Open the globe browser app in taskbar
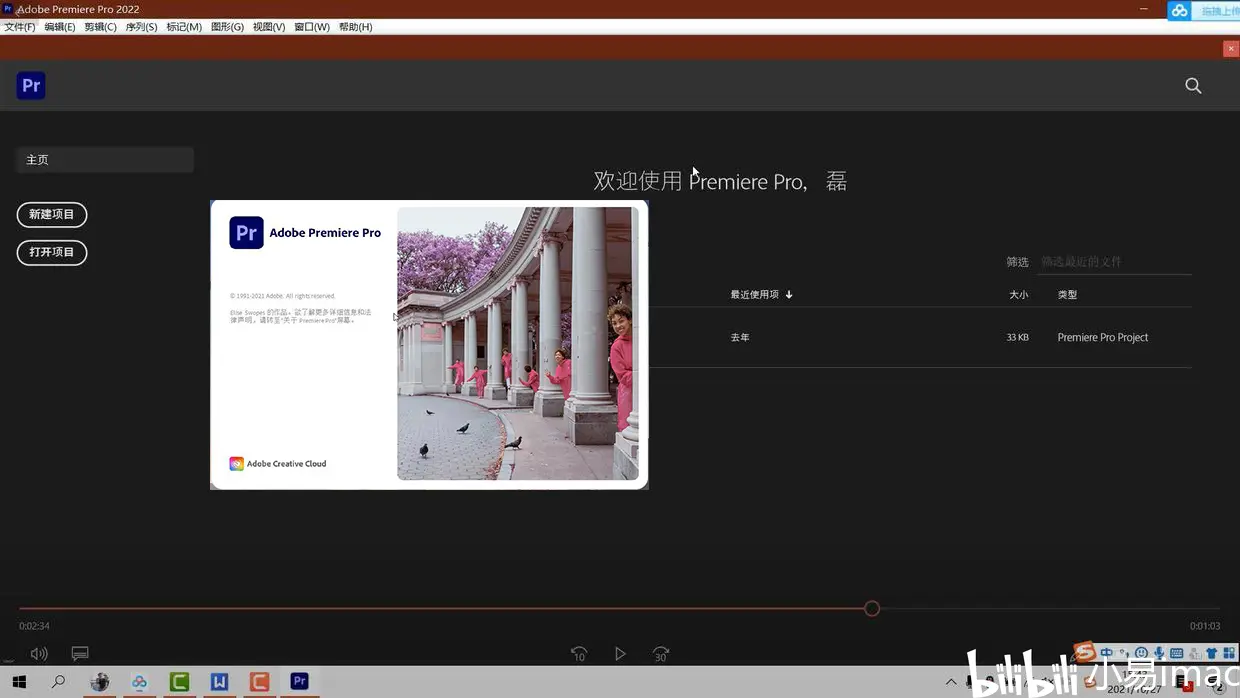Image resolution: width=1240 pixels, height=698 pixels. (x=100, y=682)
